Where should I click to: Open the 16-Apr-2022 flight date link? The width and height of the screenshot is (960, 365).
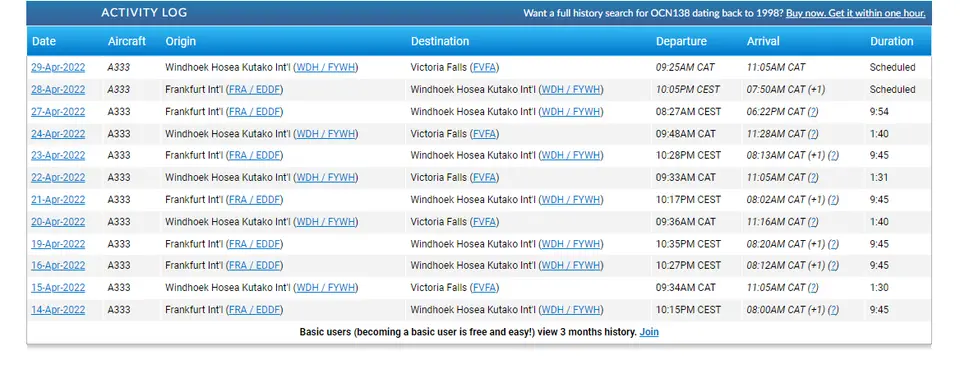pos(58,266)
